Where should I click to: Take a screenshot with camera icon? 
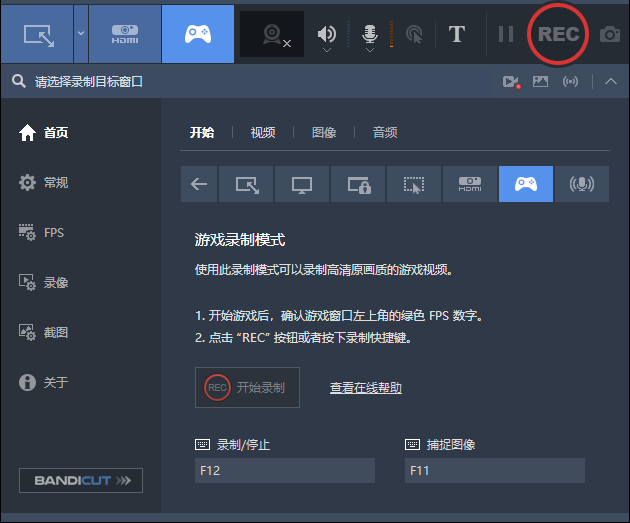click(610, 34)
